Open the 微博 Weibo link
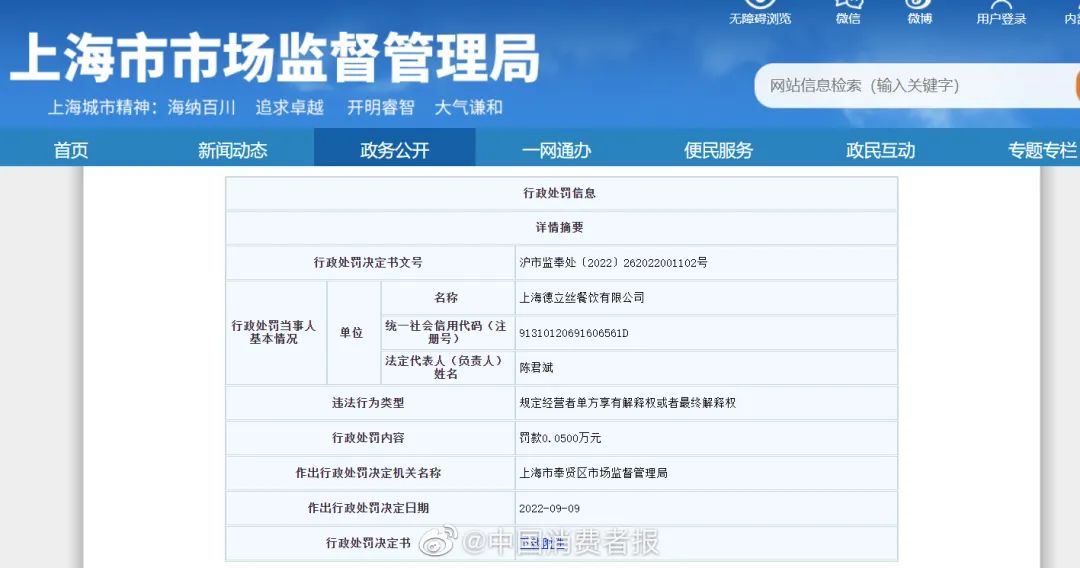The height and width of the screenshot is (568, 1080). (920, 14)
